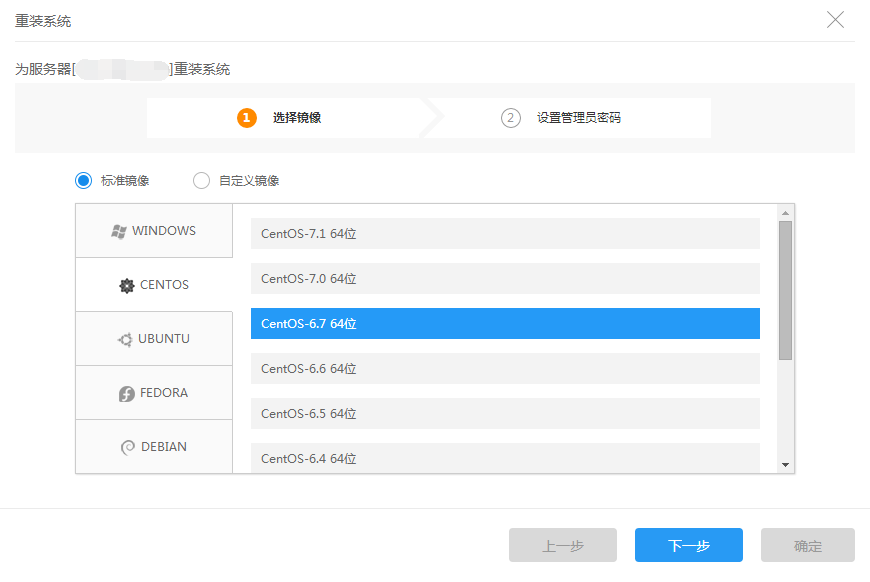Select CentOS-6.4 64位 image row
Viewport: 870px width, 582px height.
point(505,458)
